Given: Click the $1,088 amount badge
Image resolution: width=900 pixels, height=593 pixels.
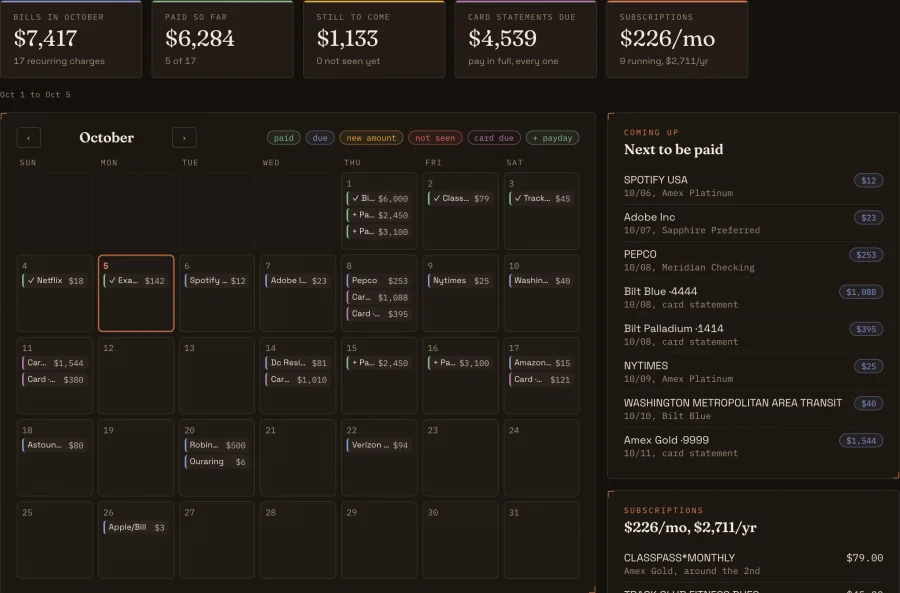Looking at the screenshot, I should tap(861, 292).
